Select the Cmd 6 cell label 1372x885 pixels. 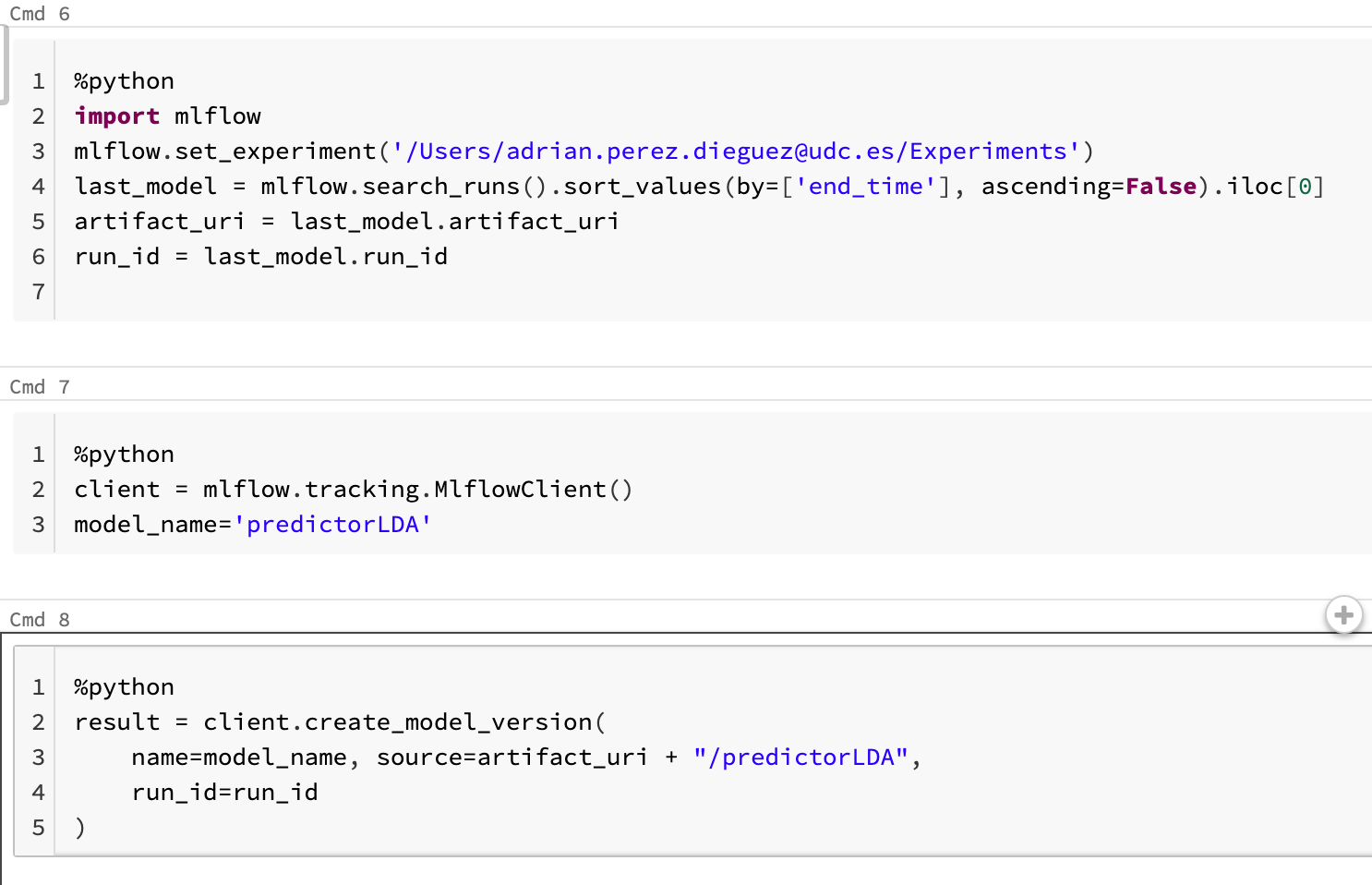[x=40, y=14]
